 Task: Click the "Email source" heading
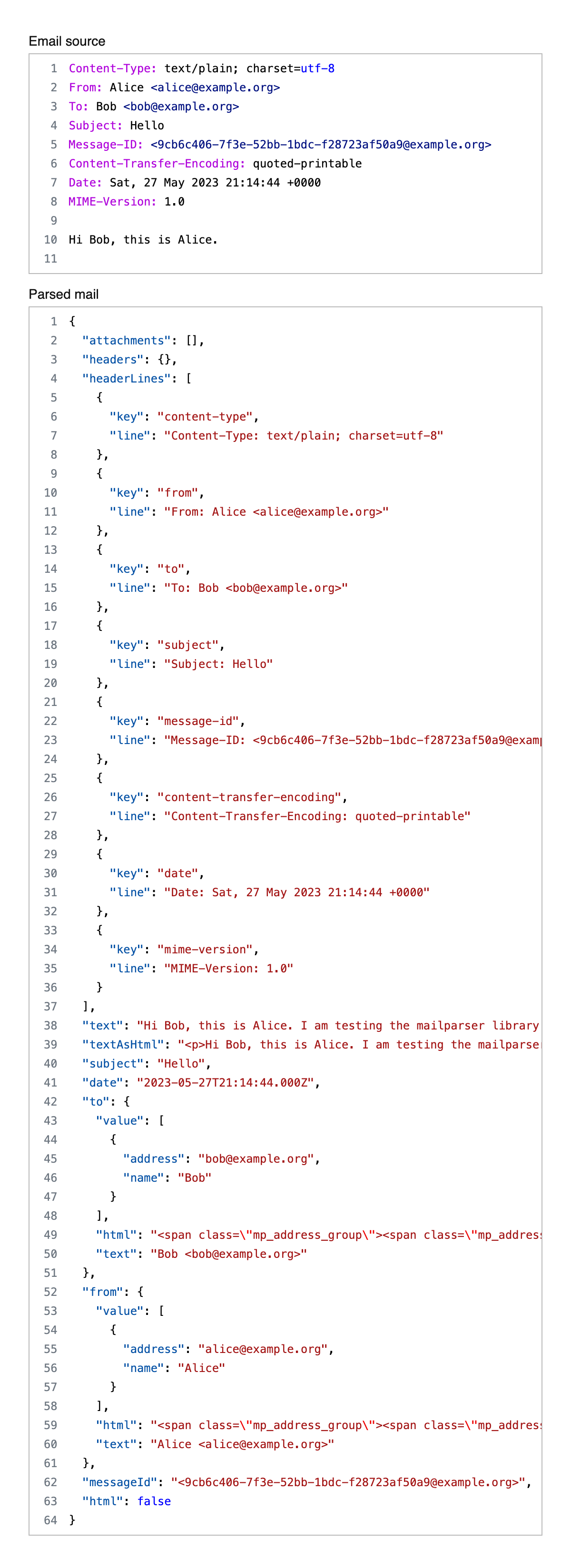point(67,41)
